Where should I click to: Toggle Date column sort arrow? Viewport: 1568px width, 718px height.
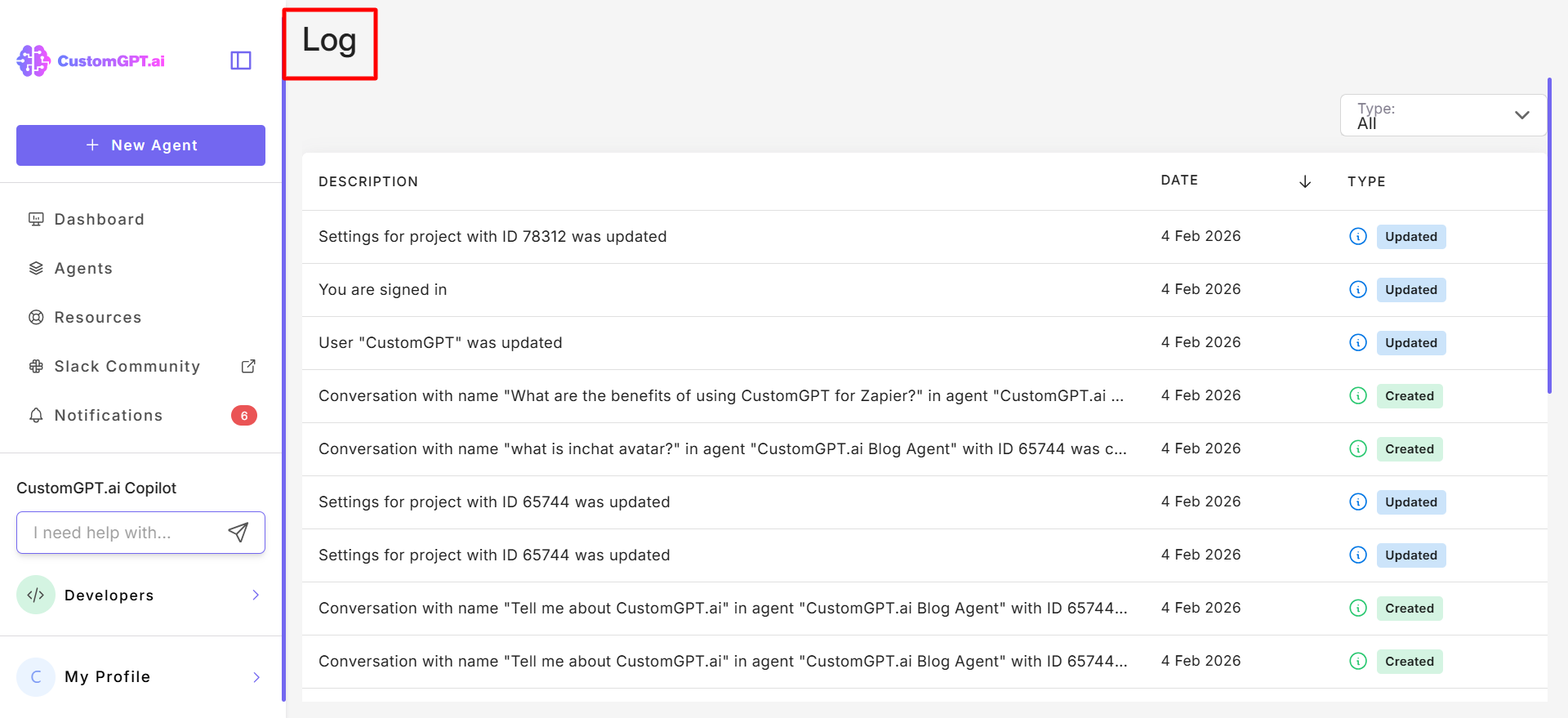click(x=1305, y=181)
